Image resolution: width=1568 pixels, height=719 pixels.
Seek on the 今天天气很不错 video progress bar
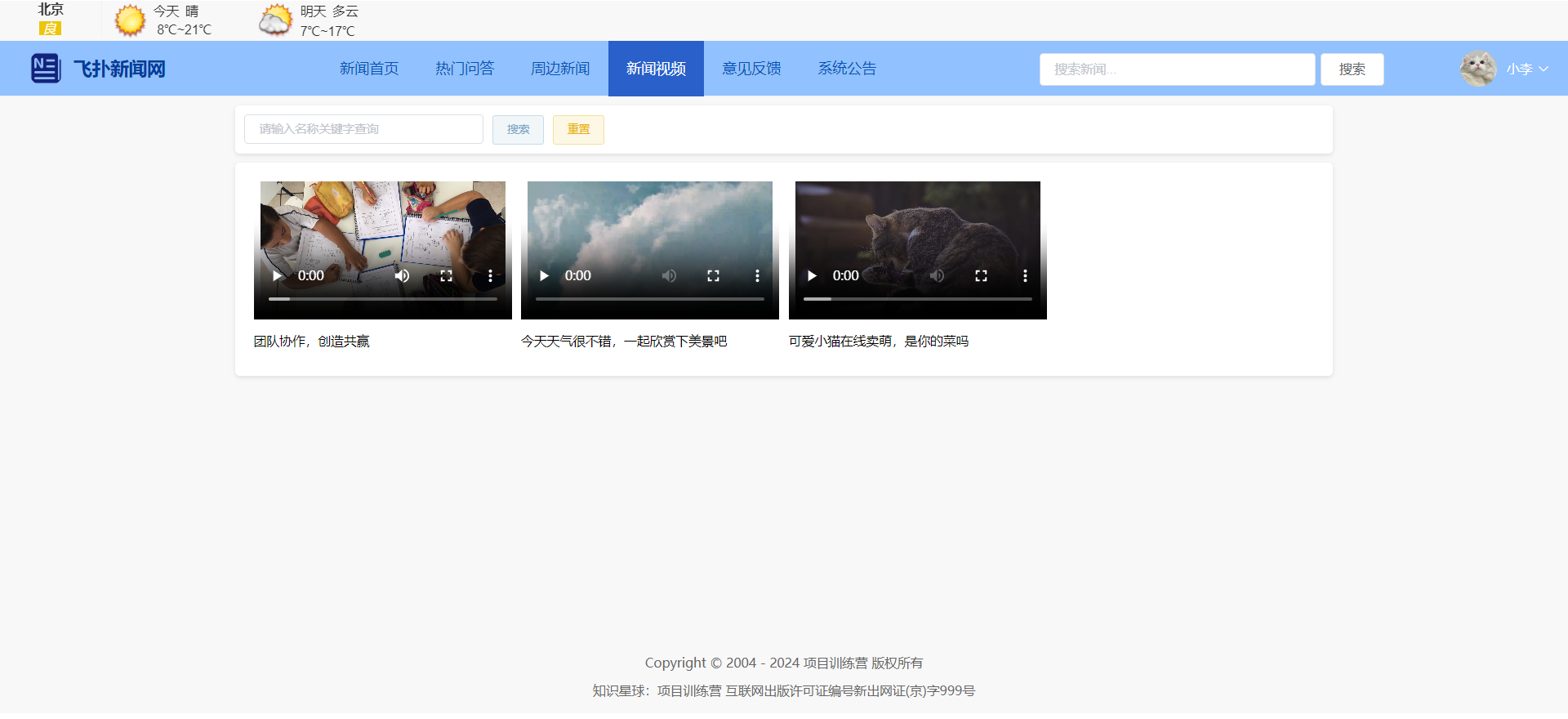[x=650, y=299]
